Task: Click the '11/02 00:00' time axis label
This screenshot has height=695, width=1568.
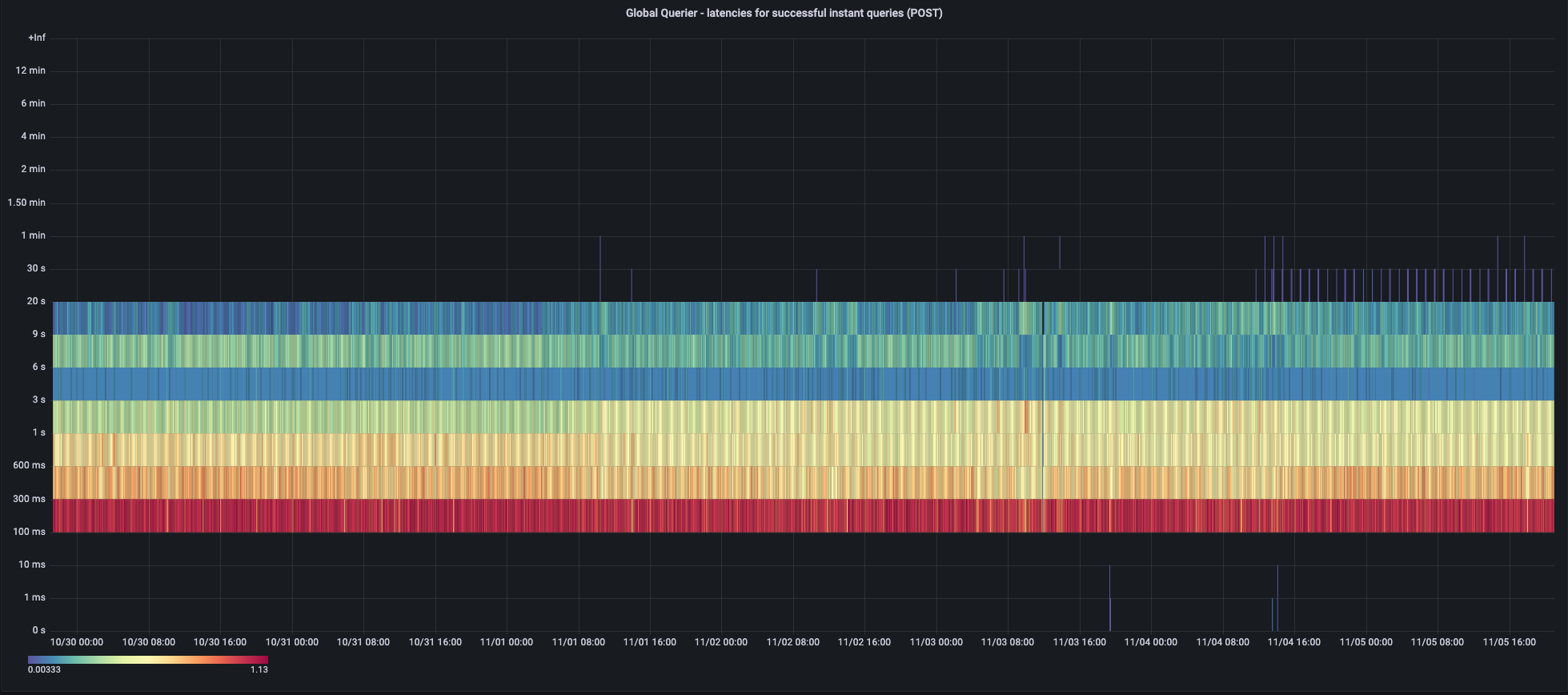Action: (x=721, y=642)
